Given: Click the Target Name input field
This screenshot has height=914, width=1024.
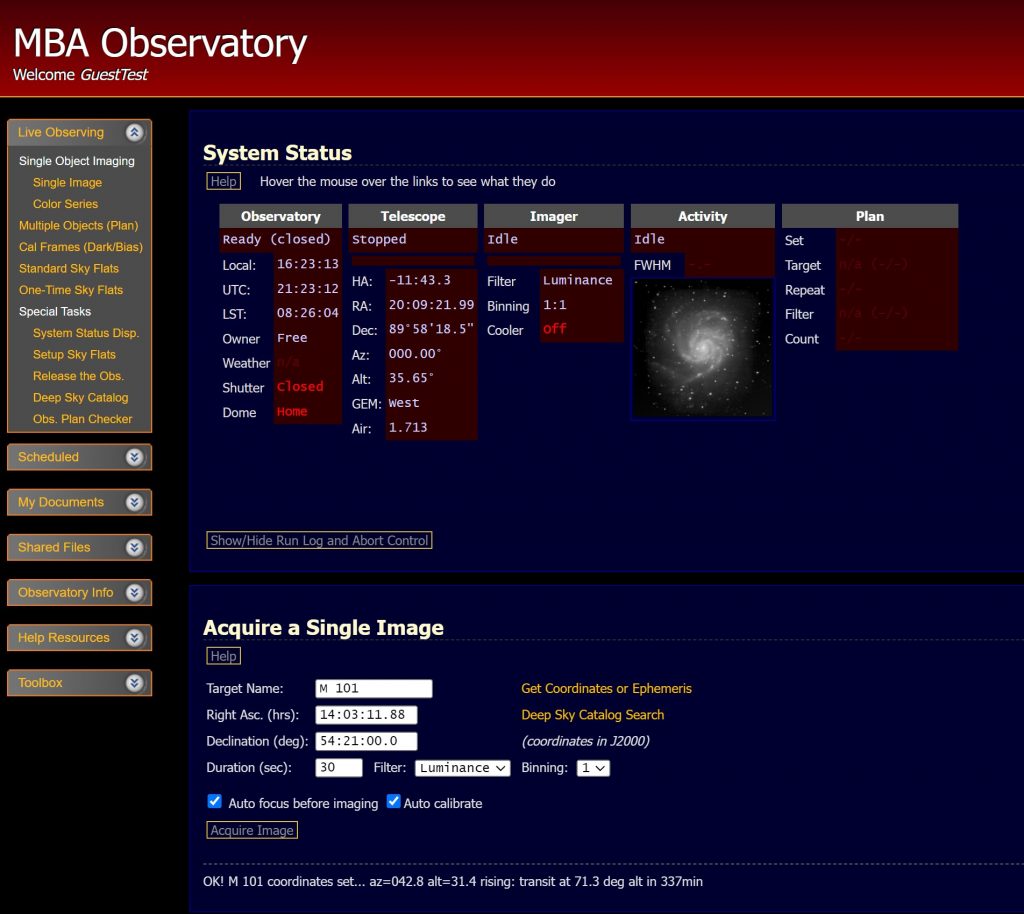Looking at the screenshot, I should coord(373,688).
